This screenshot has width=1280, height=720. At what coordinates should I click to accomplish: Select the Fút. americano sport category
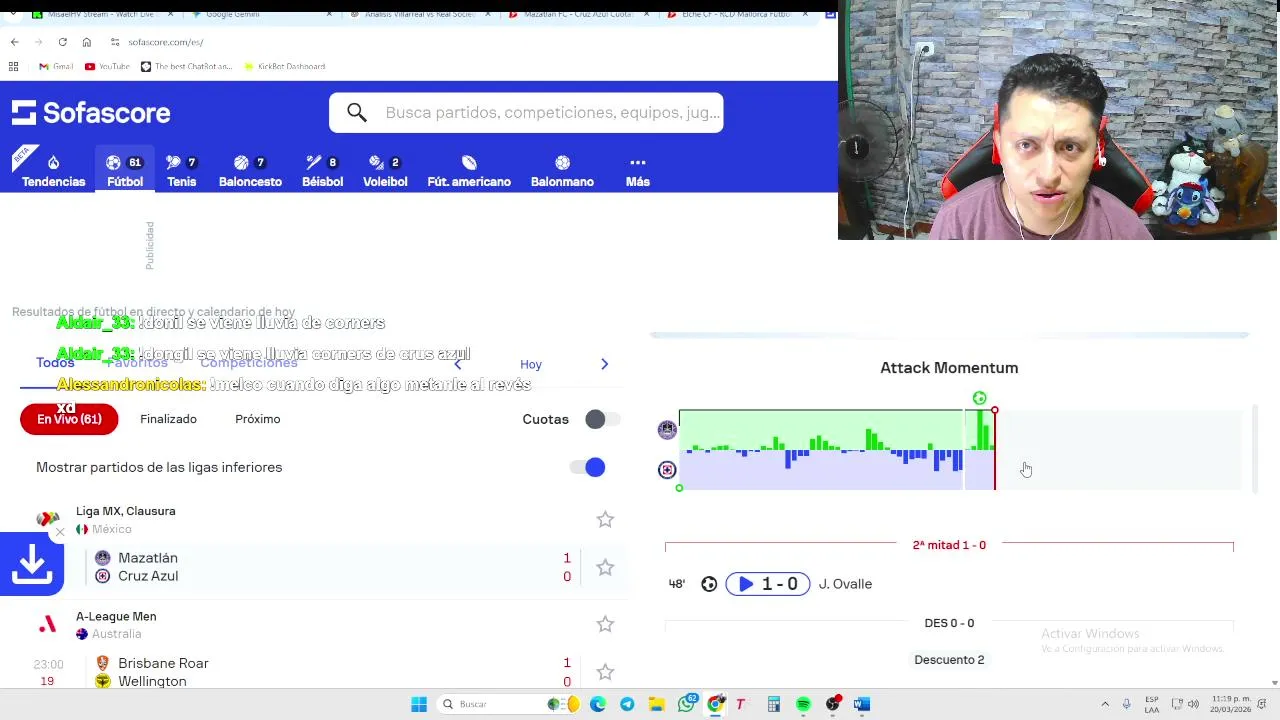[469, 171]
